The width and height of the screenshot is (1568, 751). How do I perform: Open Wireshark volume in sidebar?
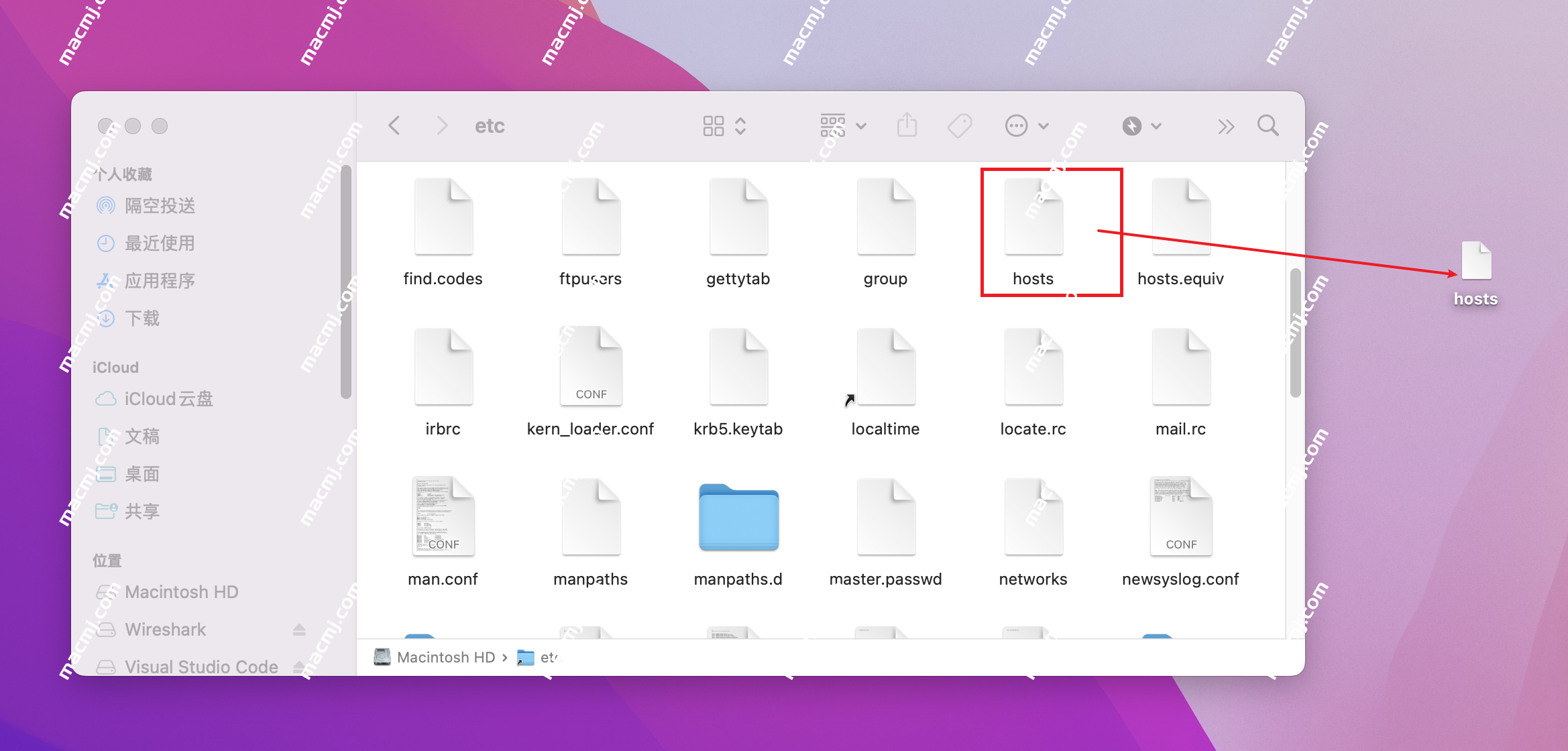(x=152, y=630)
